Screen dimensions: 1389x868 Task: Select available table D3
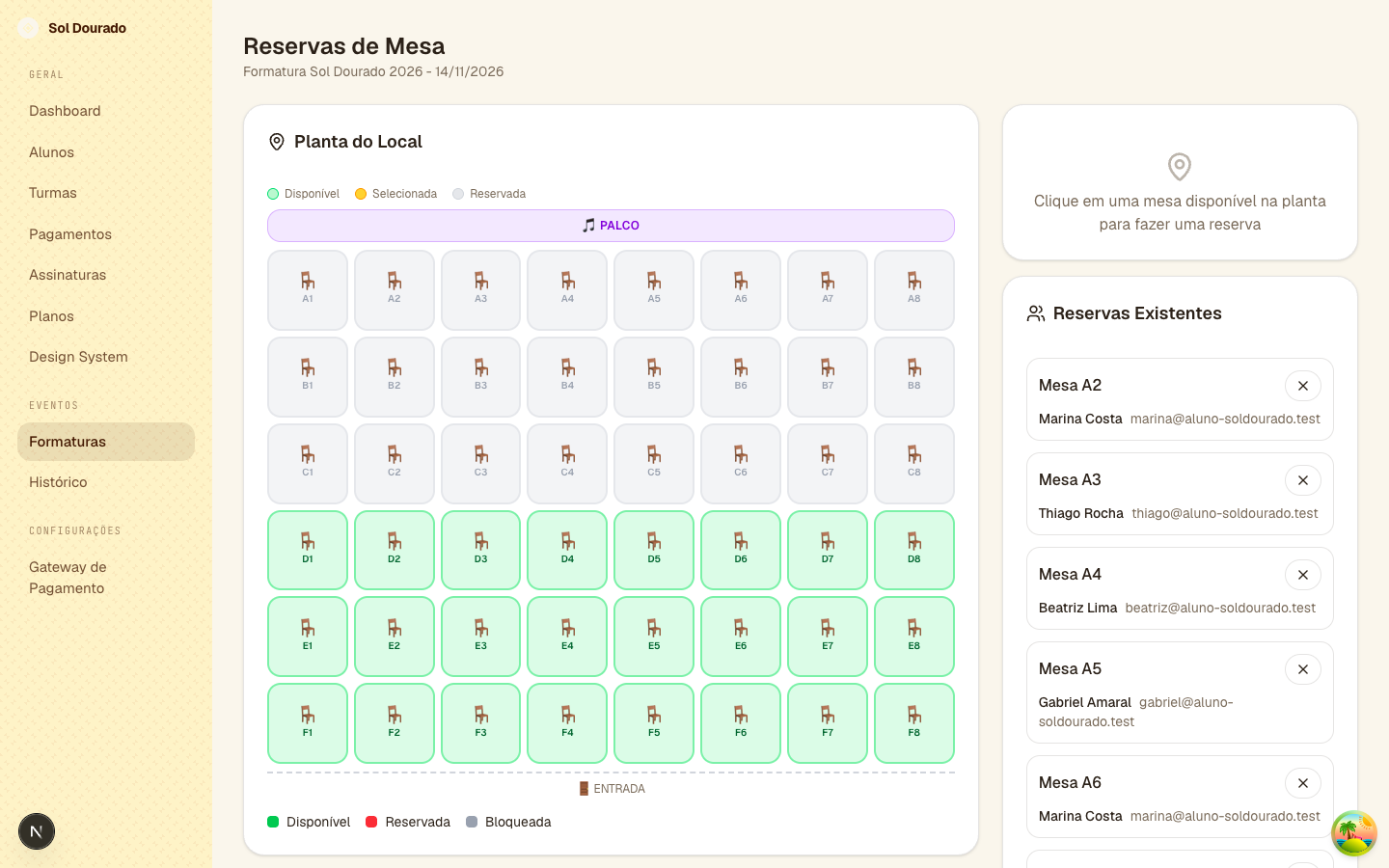click(481, 550)
